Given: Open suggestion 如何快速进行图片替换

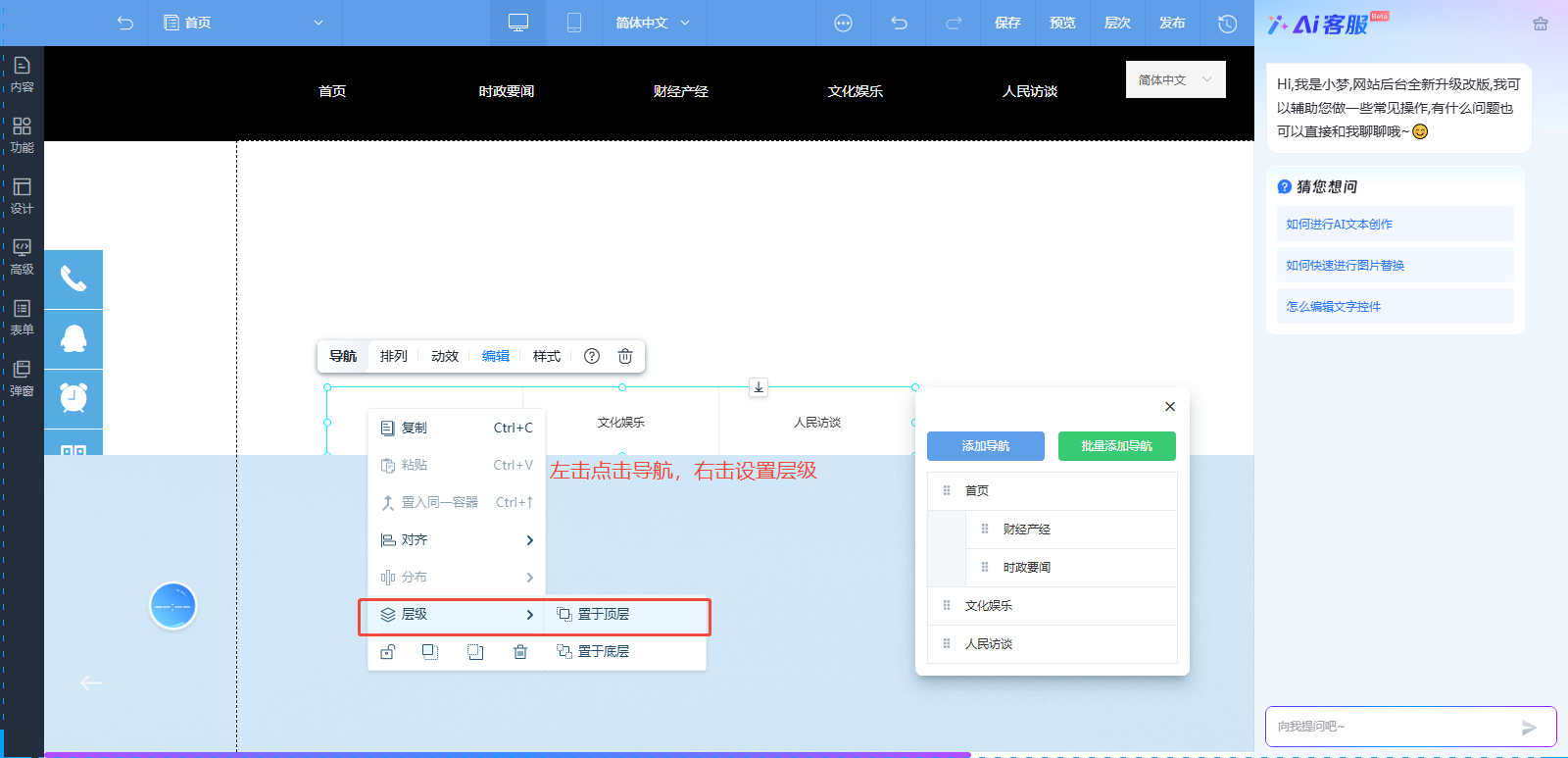Looking at the screenshot, I should pyautogui.click(x=1396, y=265).
